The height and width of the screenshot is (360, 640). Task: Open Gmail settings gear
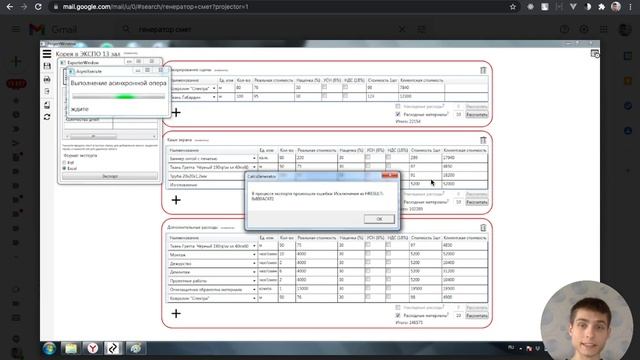[x=584, y=29]
